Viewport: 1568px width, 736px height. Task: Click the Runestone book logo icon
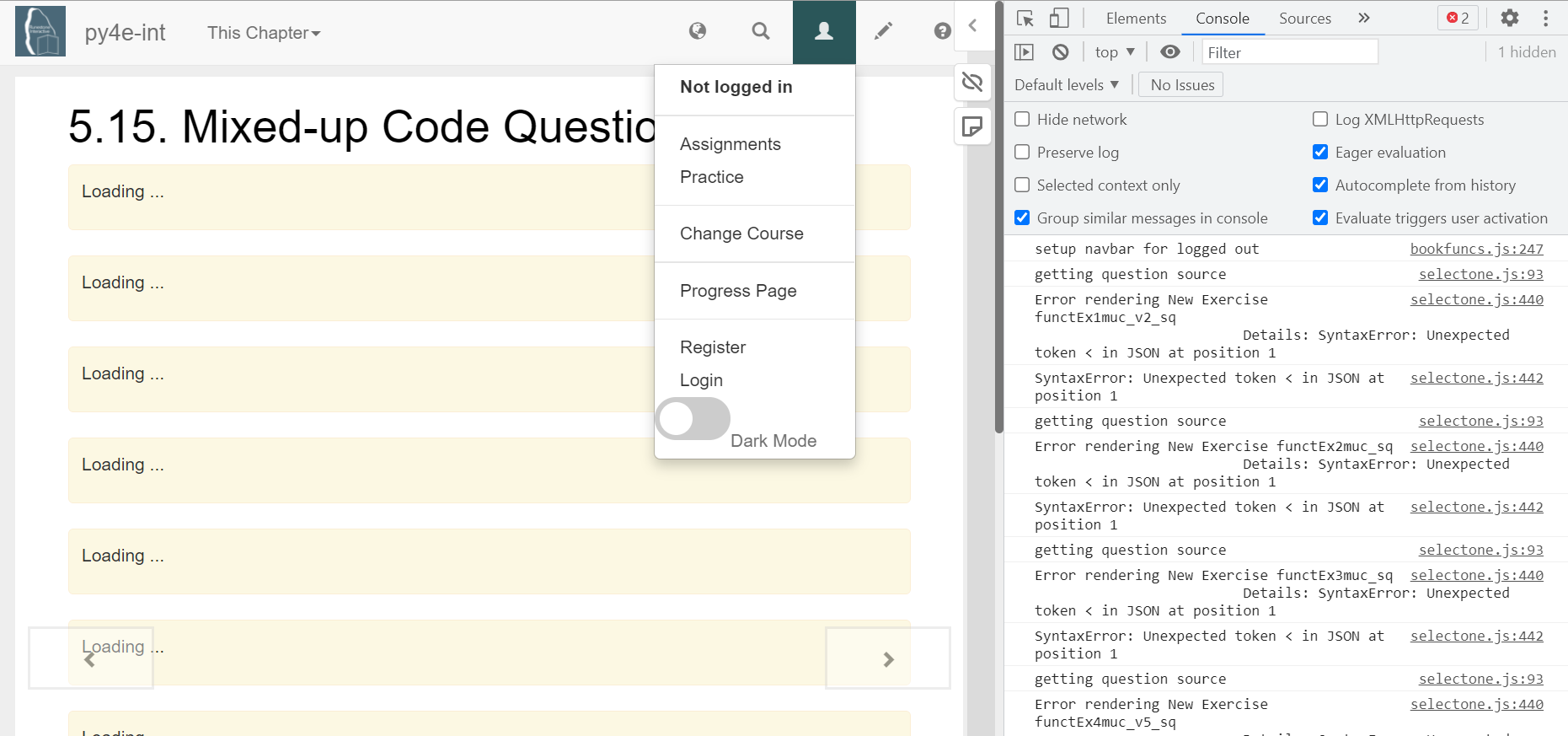coord(40,32)
